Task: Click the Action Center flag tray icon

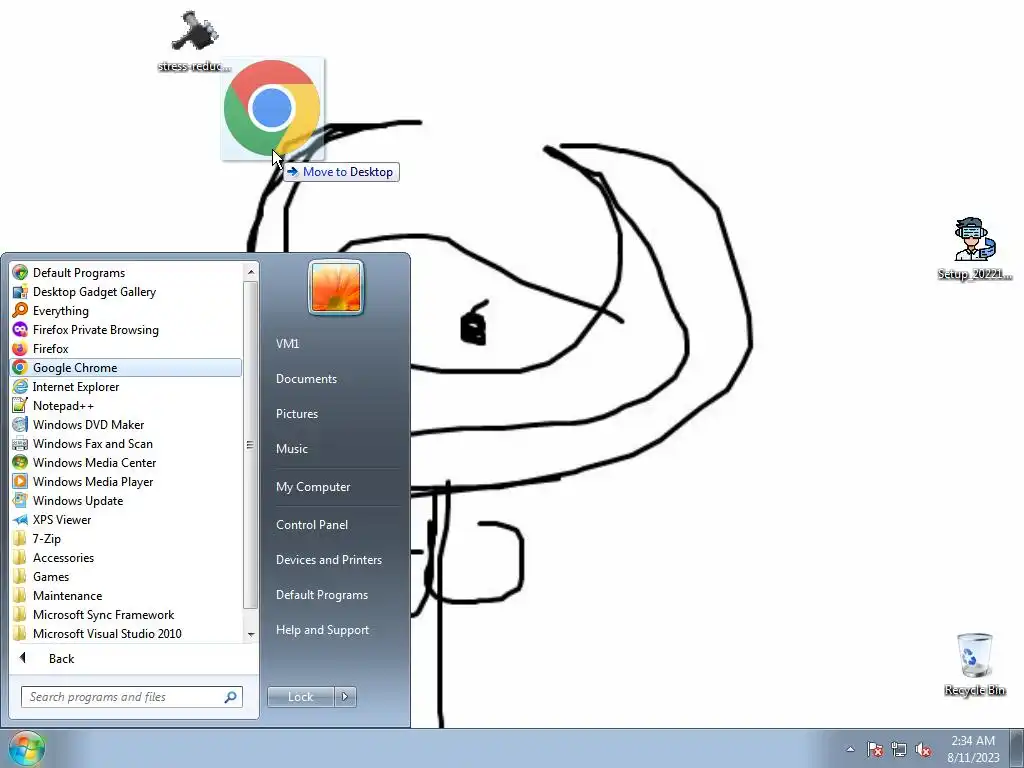Action: pyautogui.click(x=875, y=749)
